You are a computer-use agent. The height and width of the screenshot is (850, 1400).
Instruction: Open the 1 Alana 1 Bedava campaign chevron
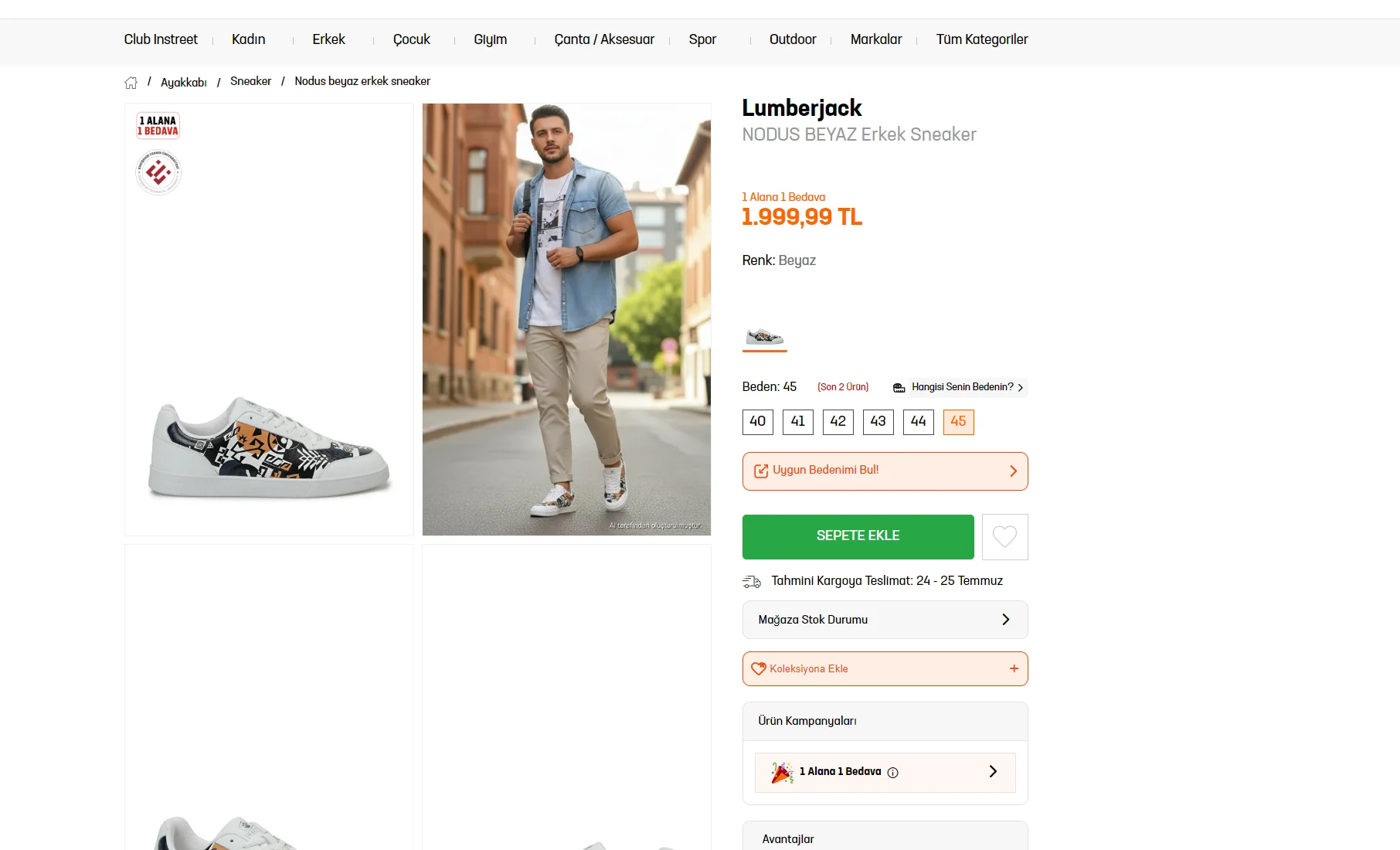993,771
